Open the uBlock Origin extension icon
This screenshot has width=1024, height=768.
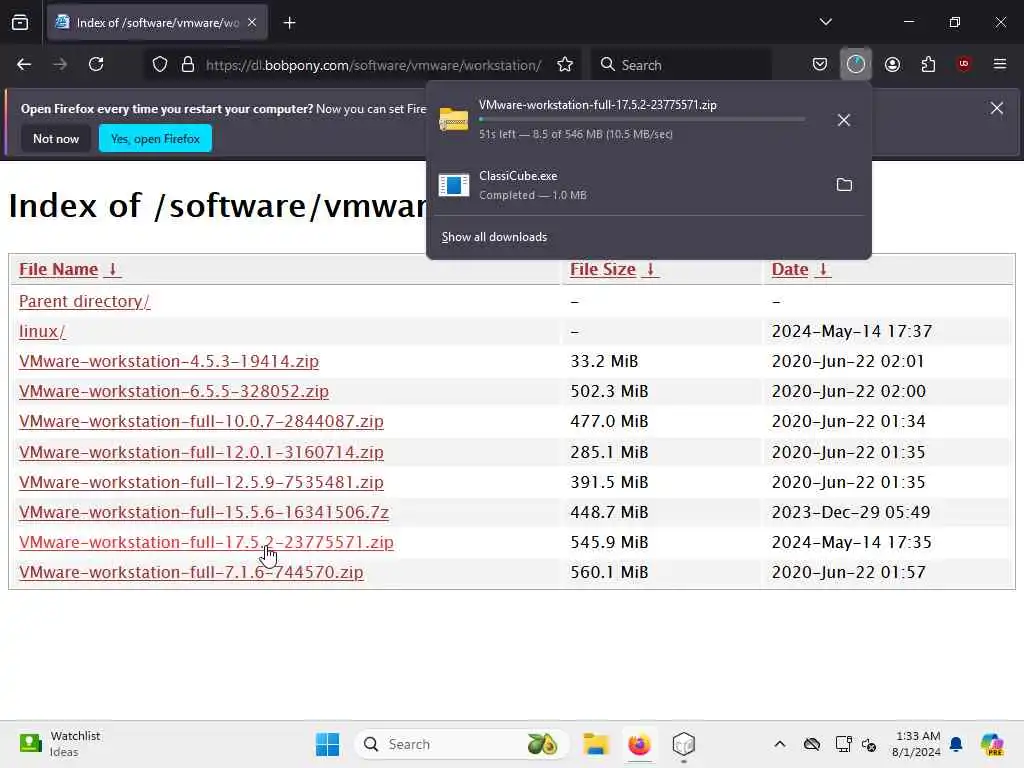point(964,64)
